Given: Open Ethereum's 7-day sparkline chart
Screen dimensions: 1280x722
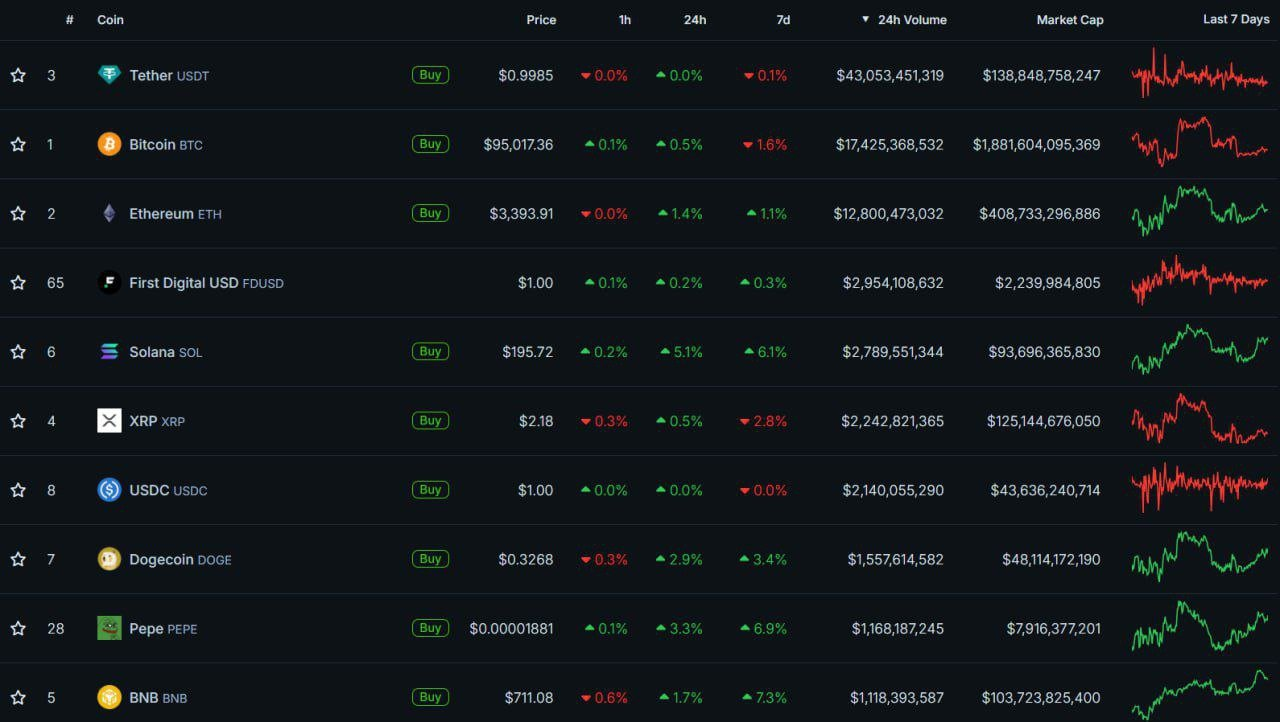Looking at the screenshot, I should (x=1200, y=211).
